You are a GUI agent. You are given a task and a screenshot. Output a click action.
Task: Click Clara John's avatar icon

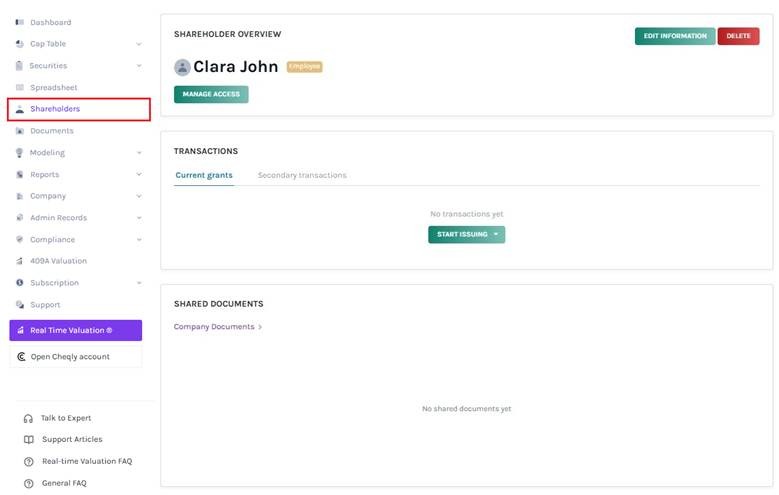182,67
